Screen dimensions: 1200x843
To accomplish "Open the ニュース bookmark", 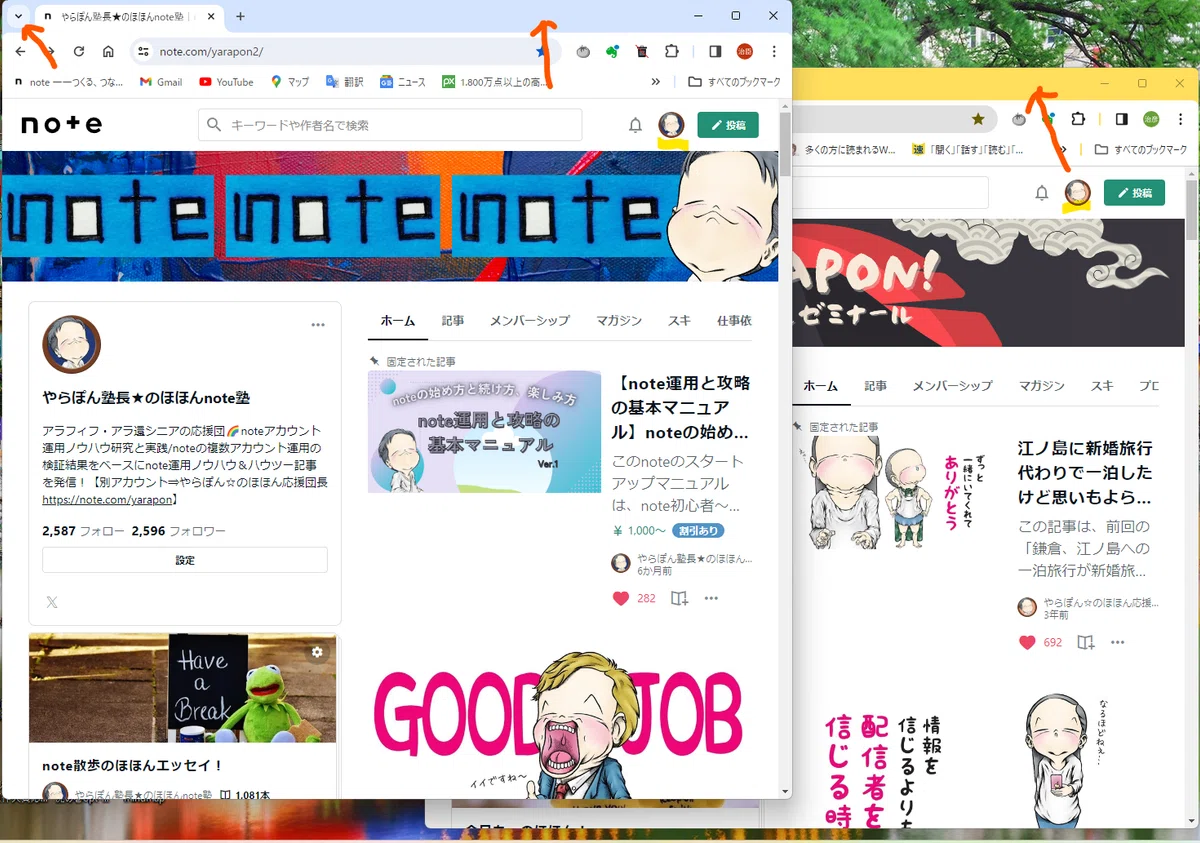I will (x=402, y=82).
